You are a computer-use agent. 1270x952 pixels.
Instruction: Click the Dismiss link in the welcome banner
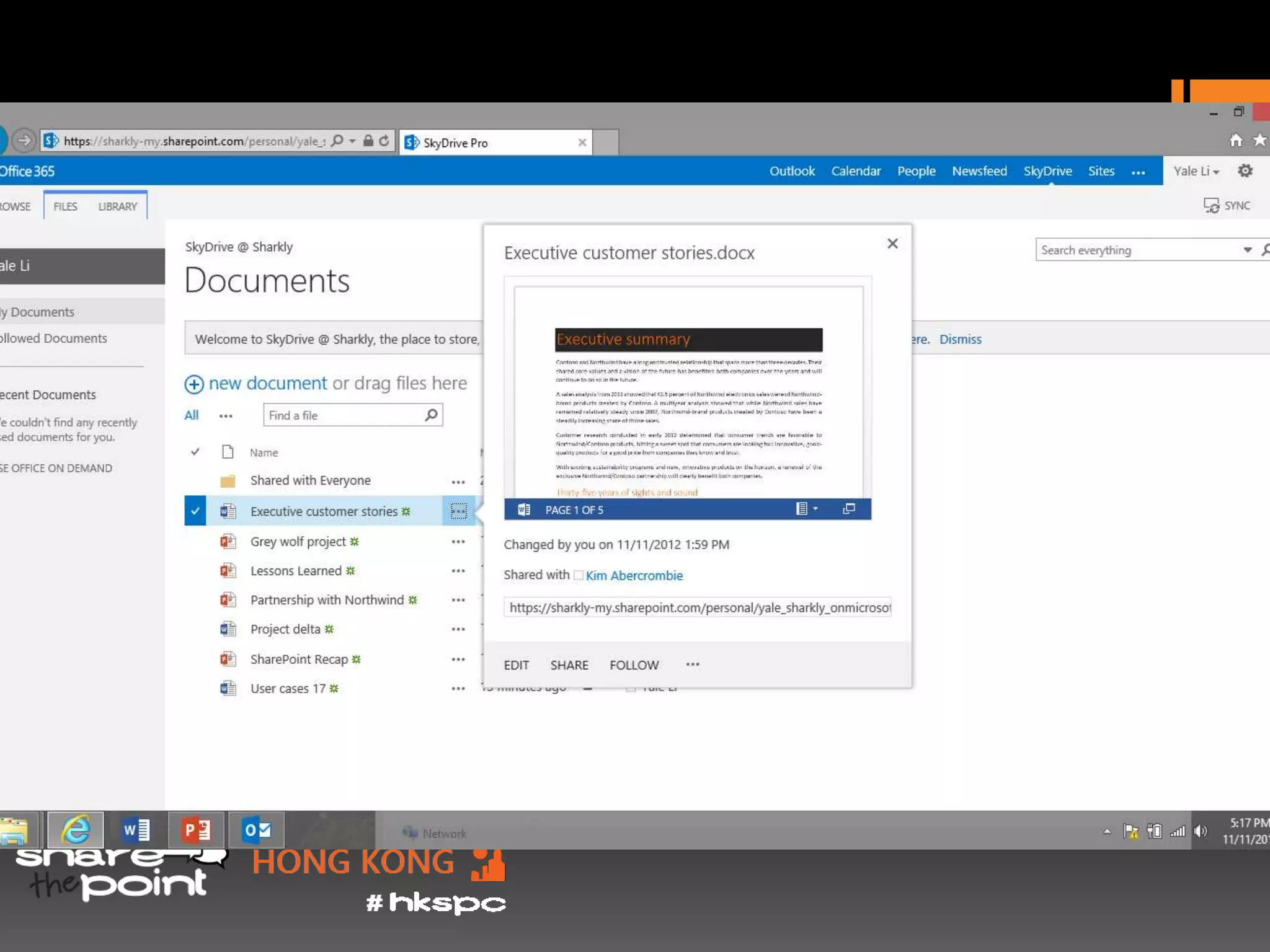[x=960, y=339]
